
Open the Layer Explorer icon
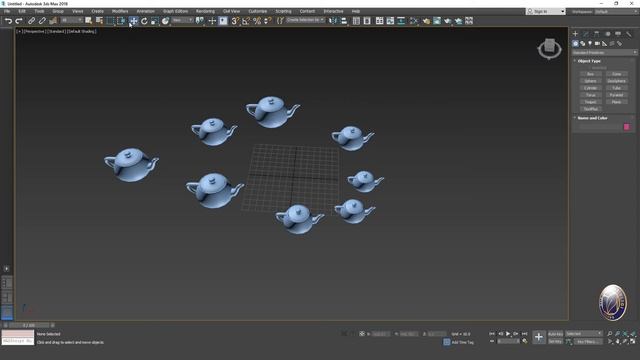pos(367,21)
